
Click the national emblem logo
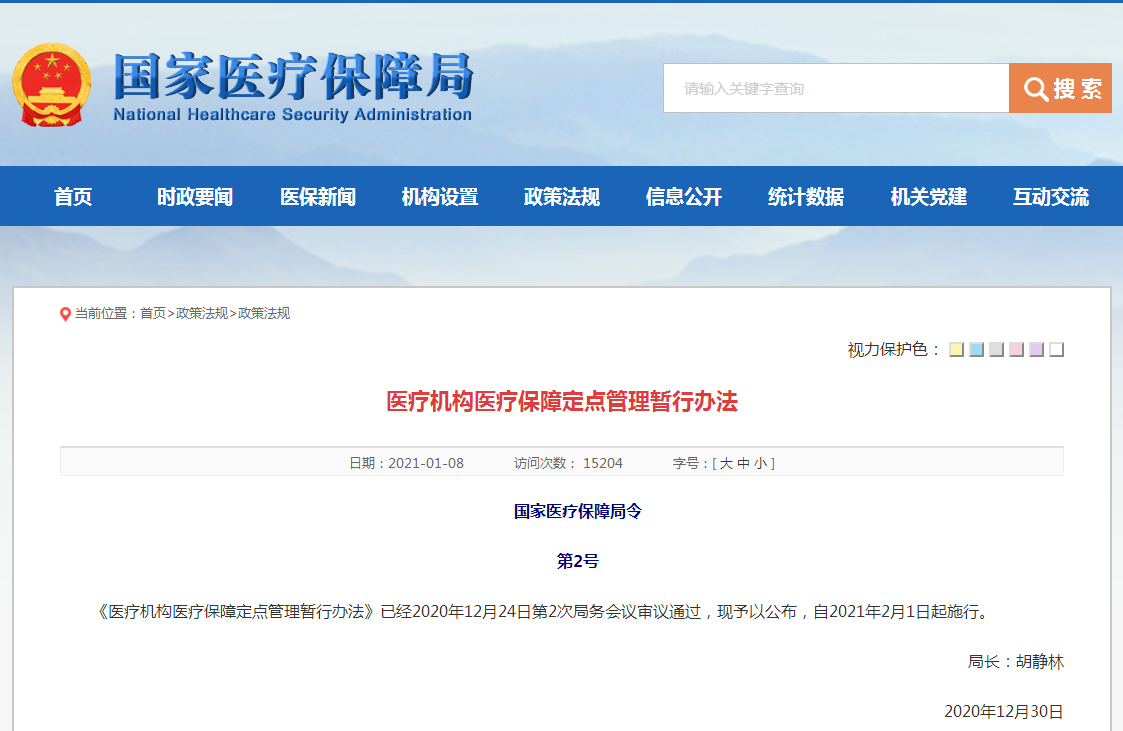pos(52,84)
